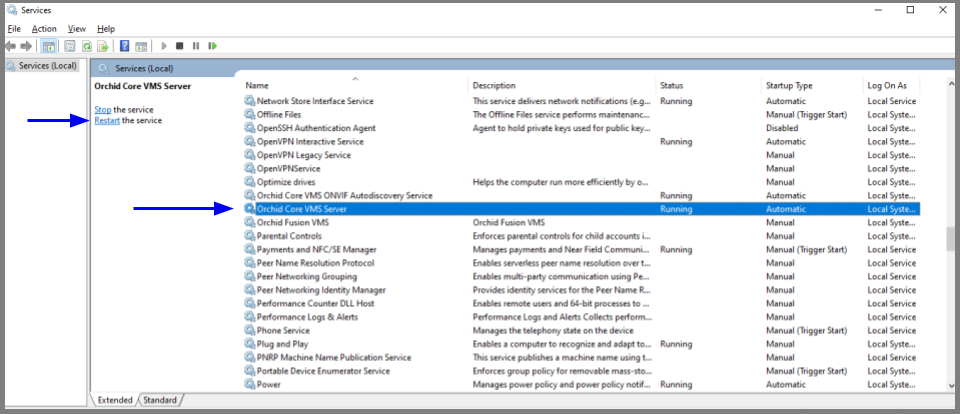Image resolution: width=960 pixels, height=414 pixels.
Task: Click gear icon beside Parental Controls
Action: [249, 236]
